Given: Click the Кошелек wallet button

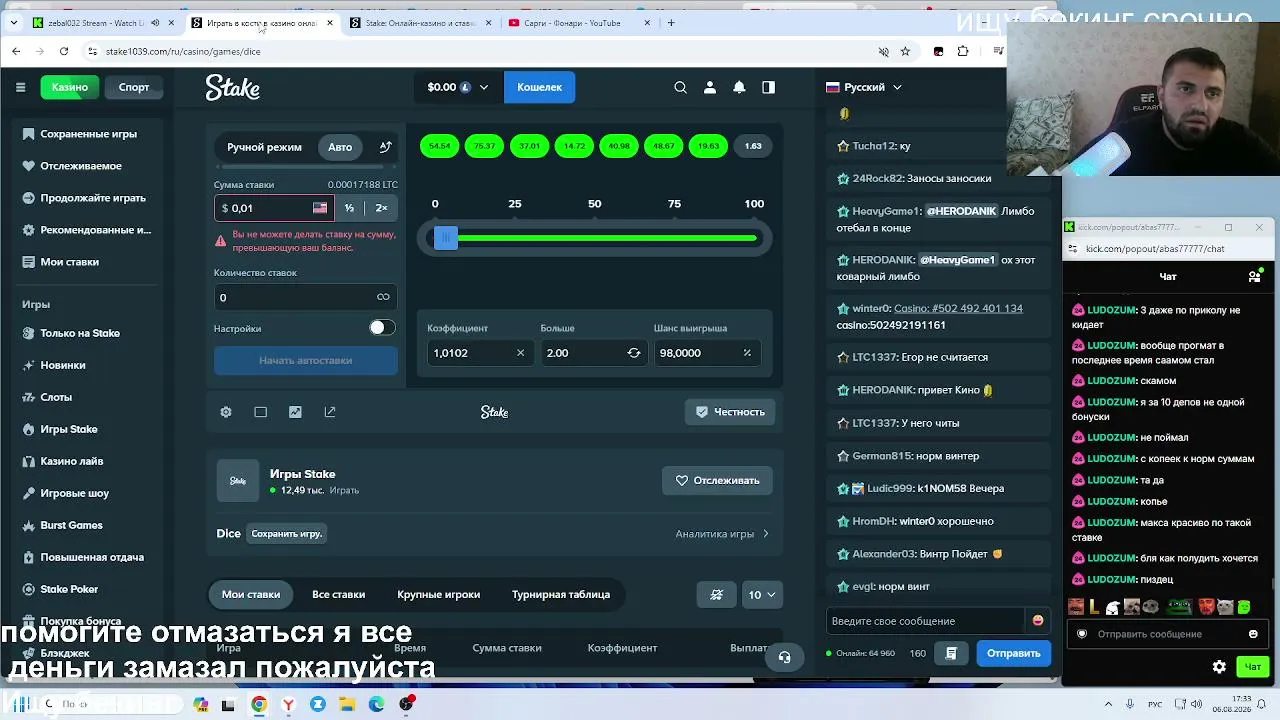Looking at the screenshot, I should point(539,87).
